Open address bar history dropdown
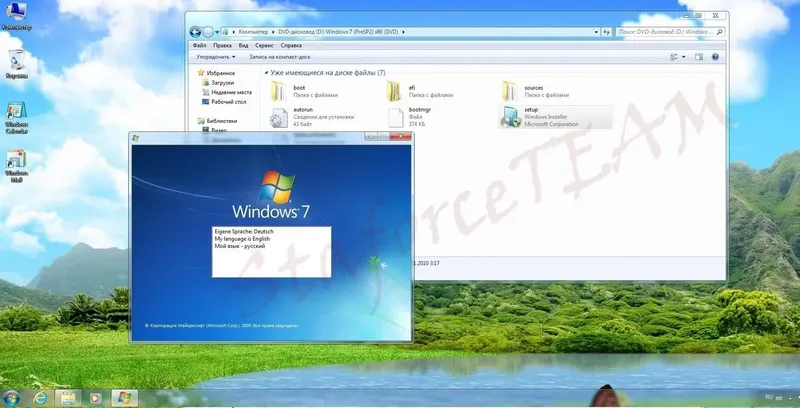The width and height of the screenshot is (800, 408). point(596,32)
